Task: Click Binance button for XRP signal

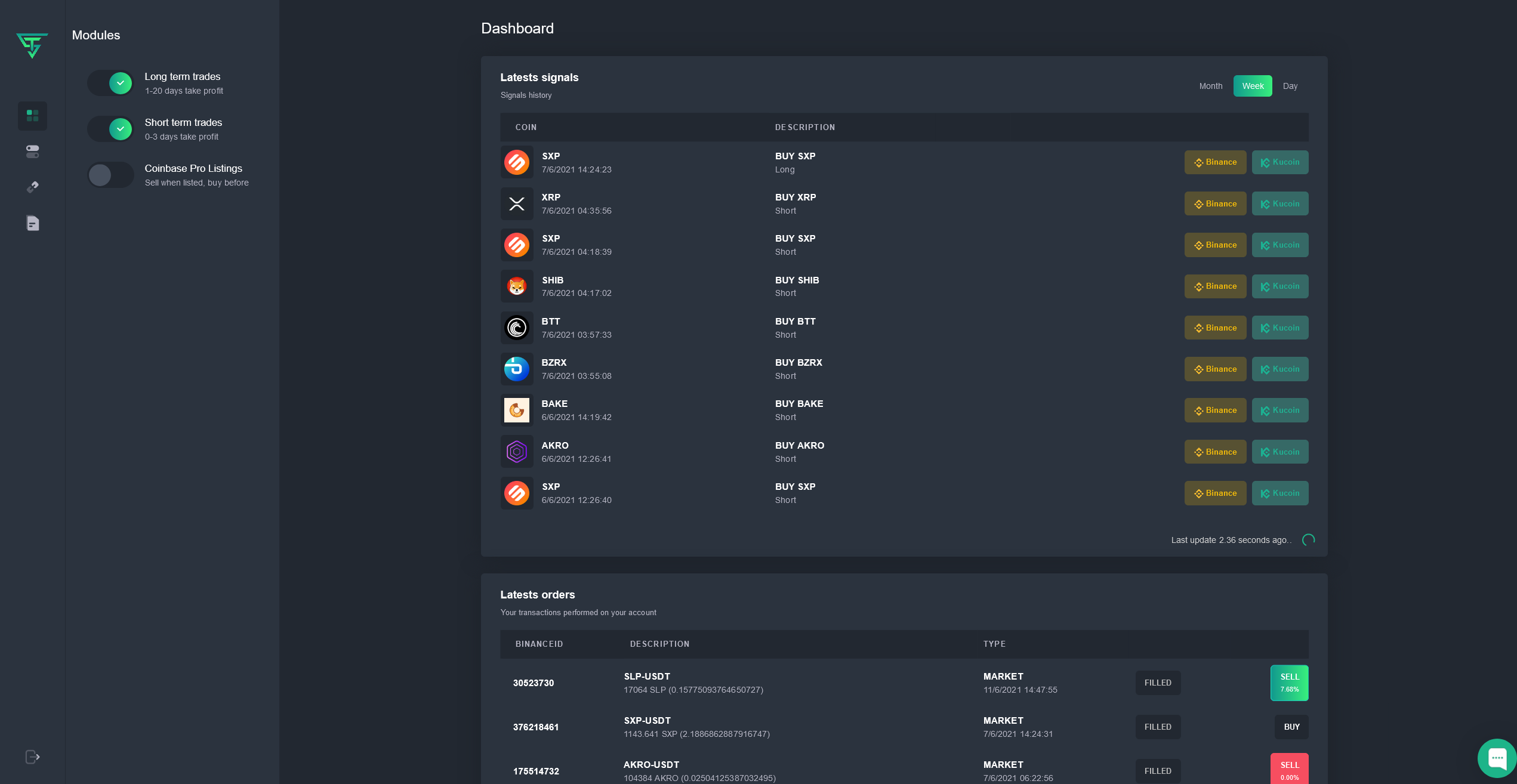Action: click(1214, 203)
